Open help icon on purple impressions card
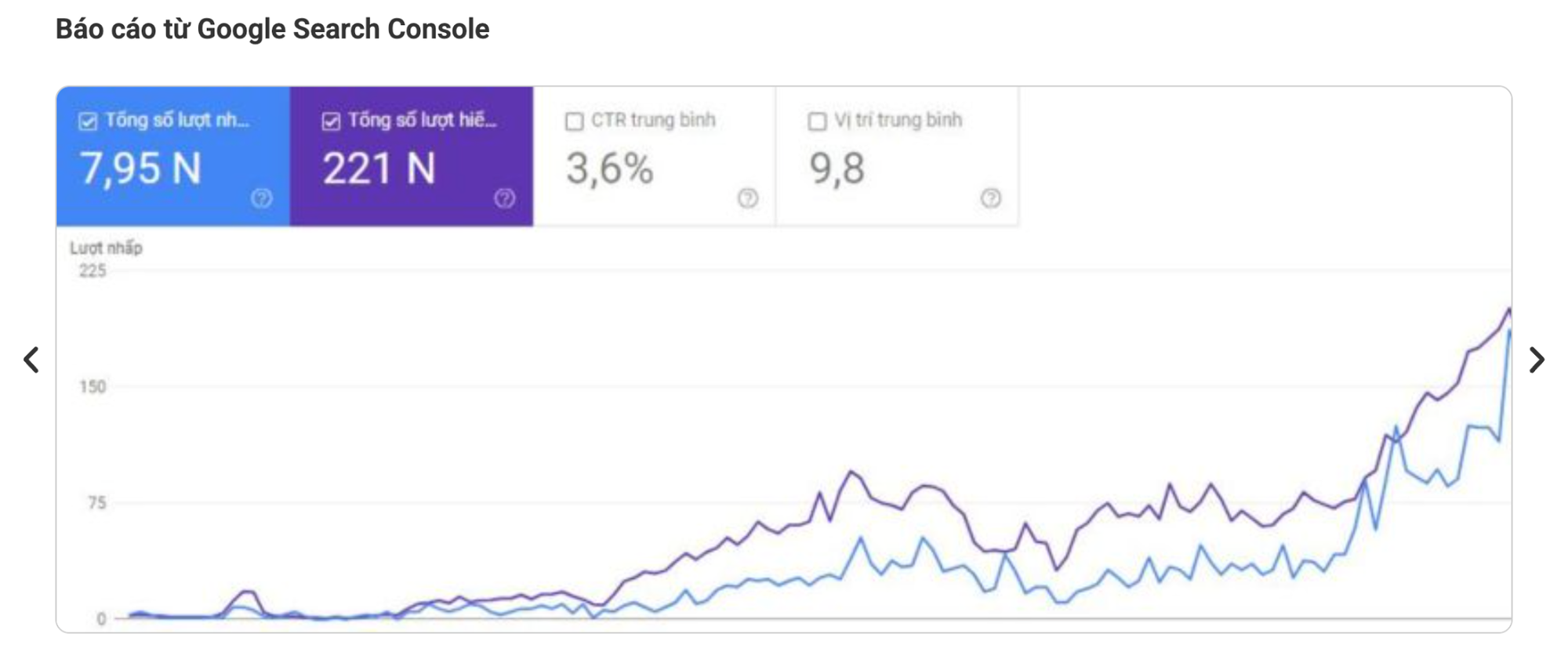Viewport: 1568px width, 648px height. click(505, 198)
